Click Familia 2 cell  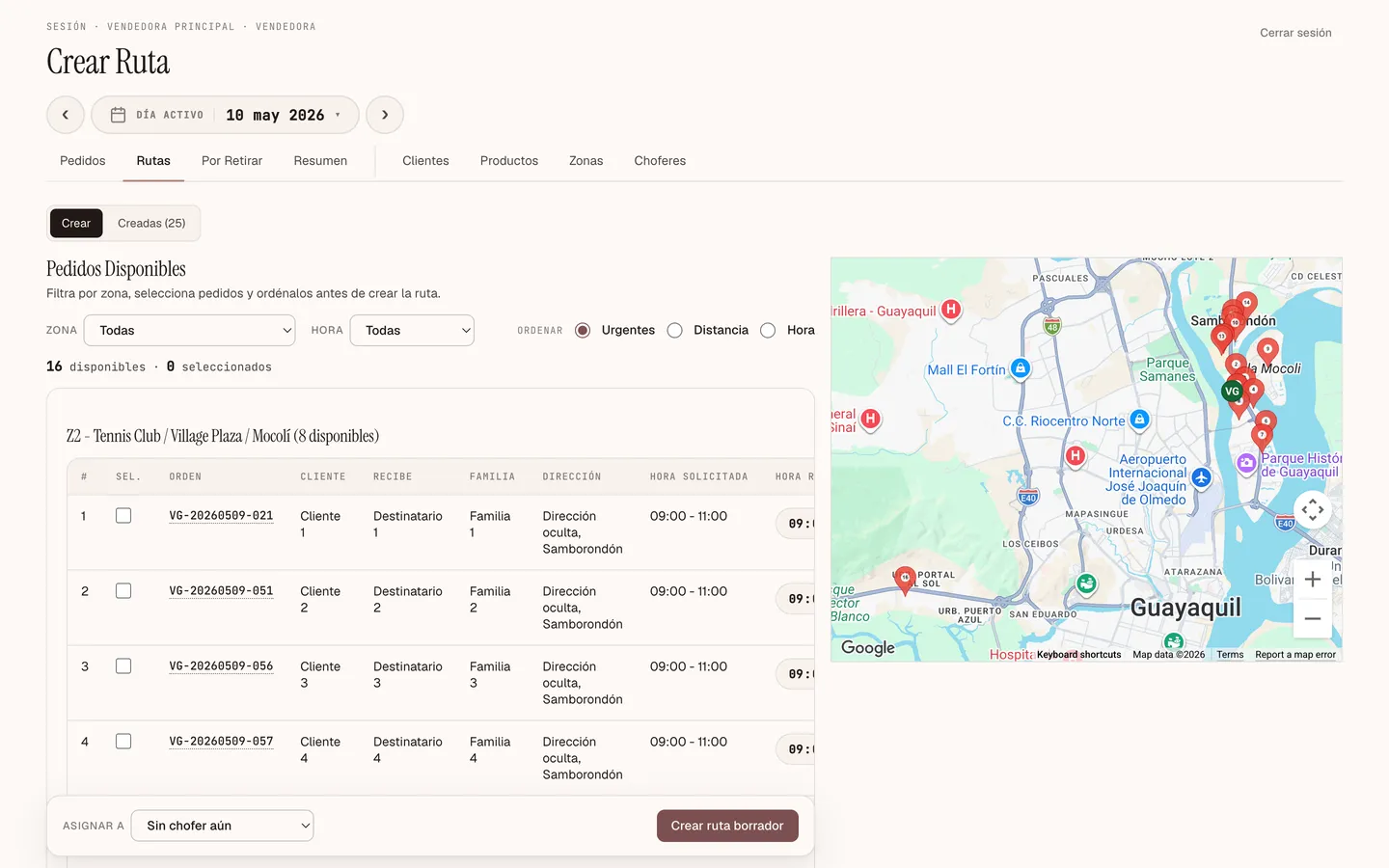(x=490, y=599)
